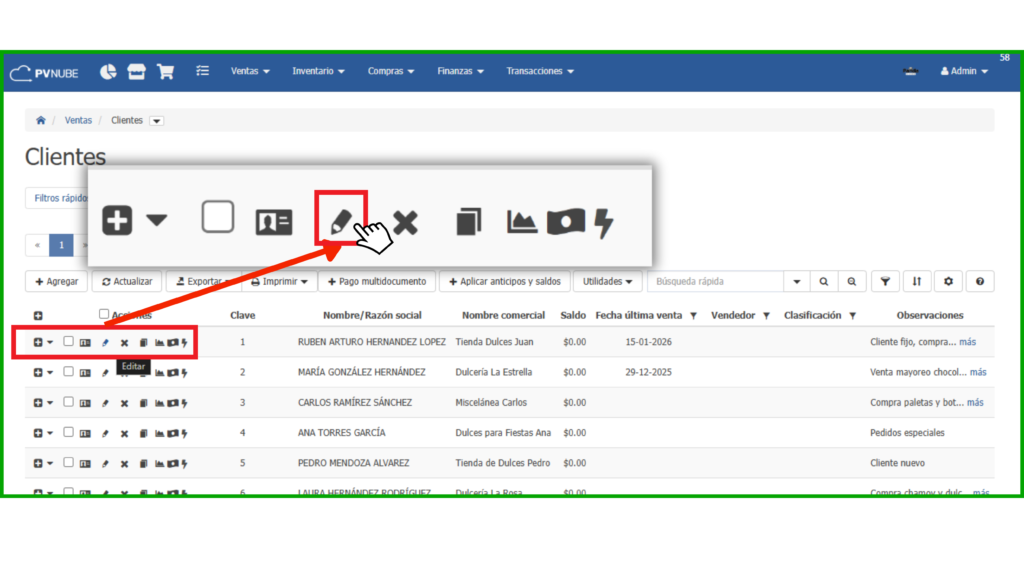Screen dimensions: 1024x576
Task: Click the funnel filter icon in toolbar
Action: tap(885, 282)
